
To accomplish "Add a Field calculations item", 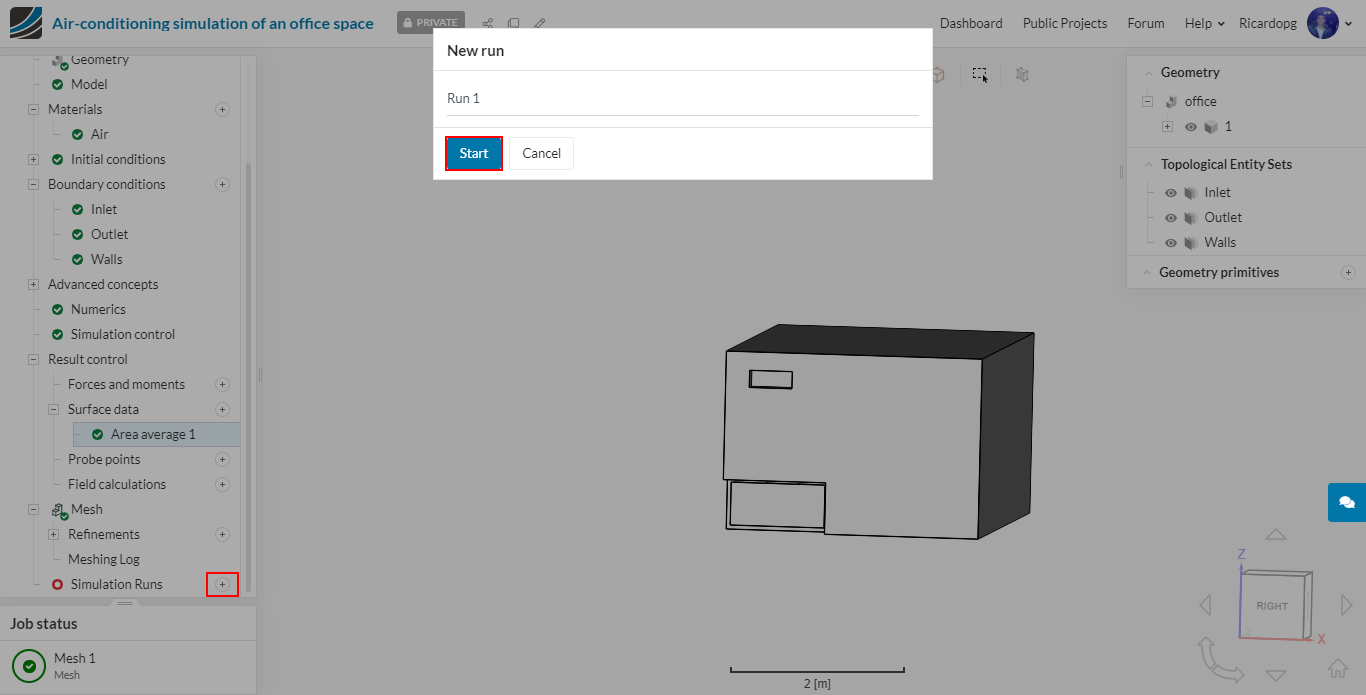I will point(222,484).
